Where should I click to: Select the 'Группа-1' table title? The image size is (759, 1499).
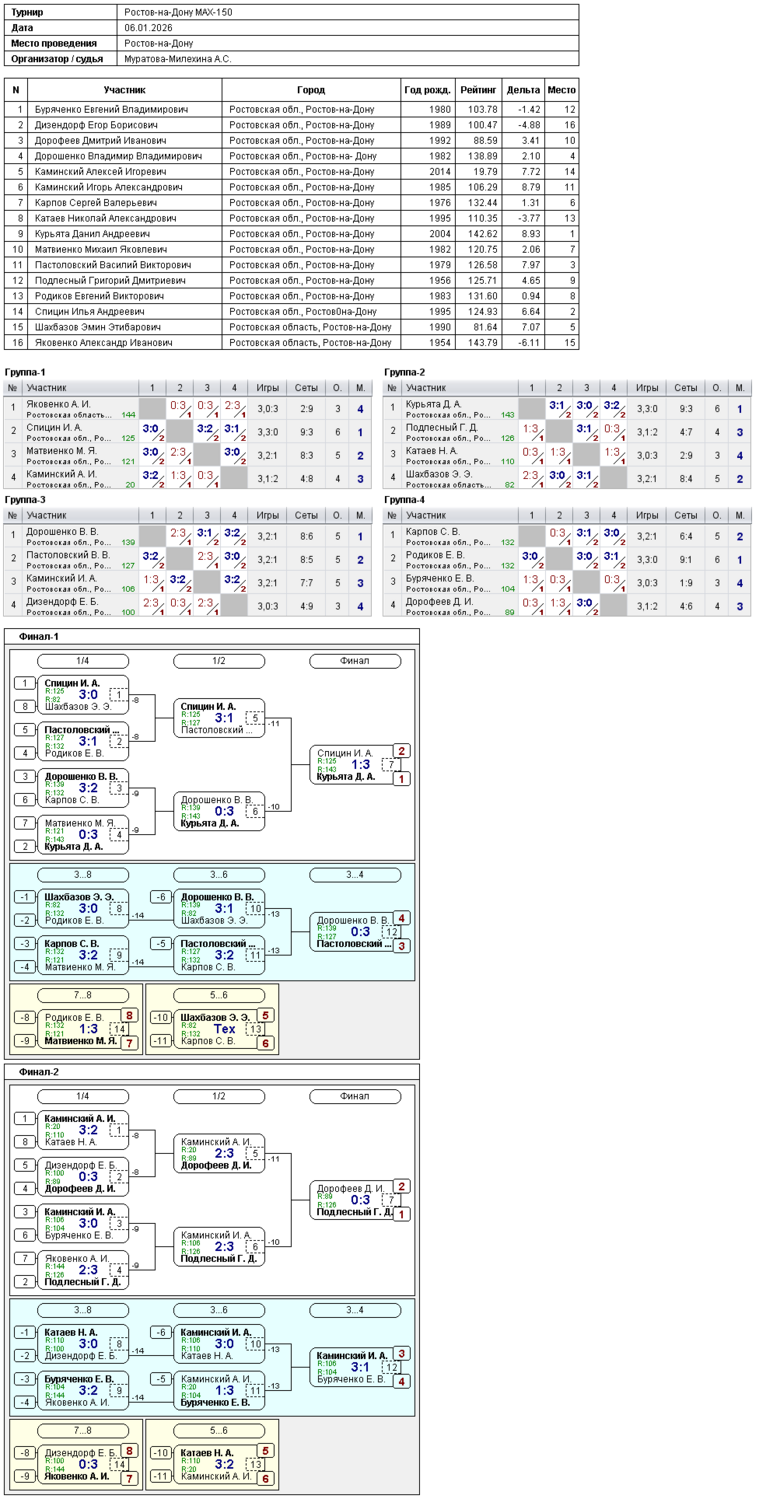point(26,372)
